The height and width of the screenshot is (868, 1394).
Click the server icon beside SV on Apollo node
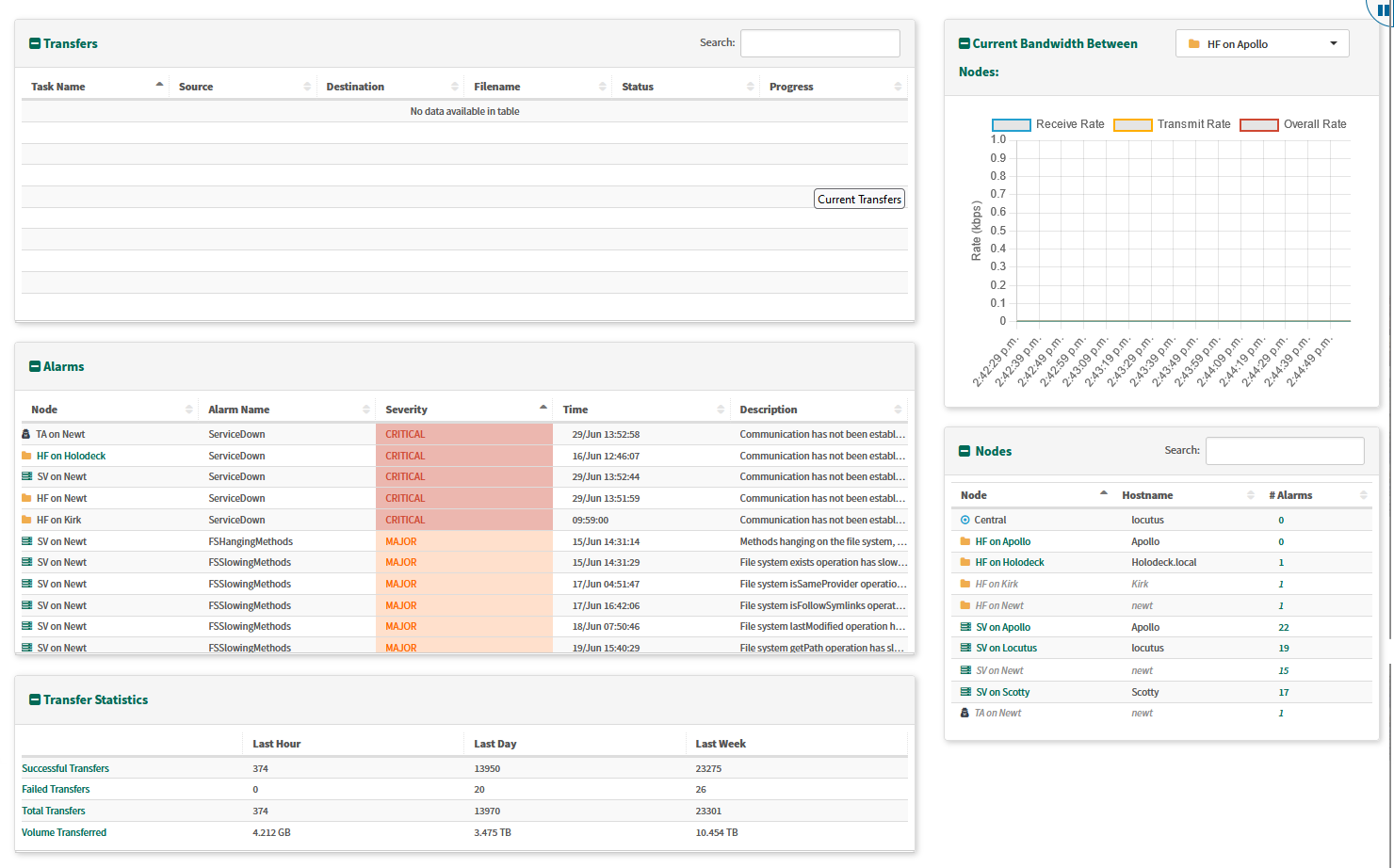[x=965, y=627]
